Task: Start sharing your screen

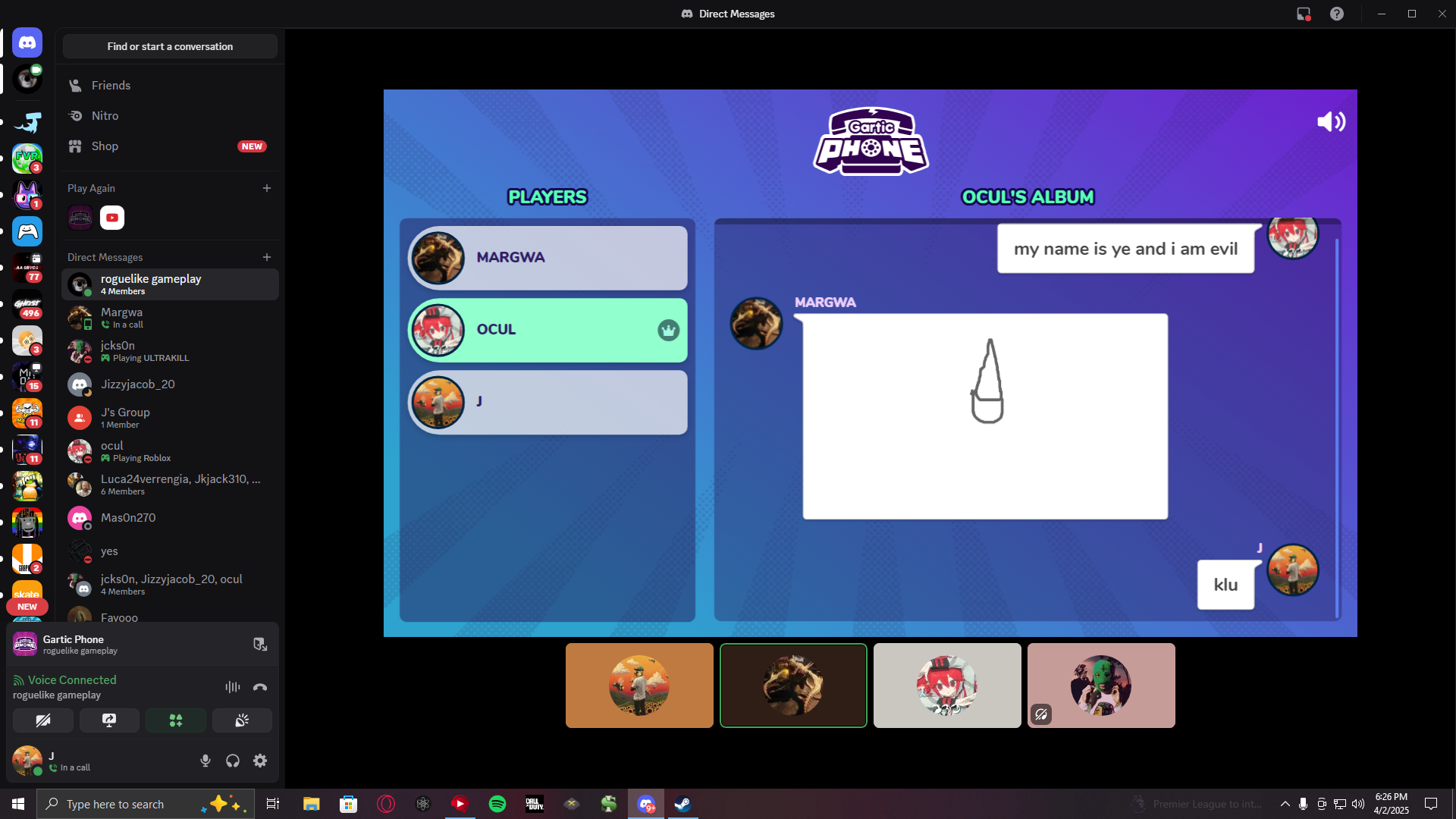Action: tap(109, 720)
